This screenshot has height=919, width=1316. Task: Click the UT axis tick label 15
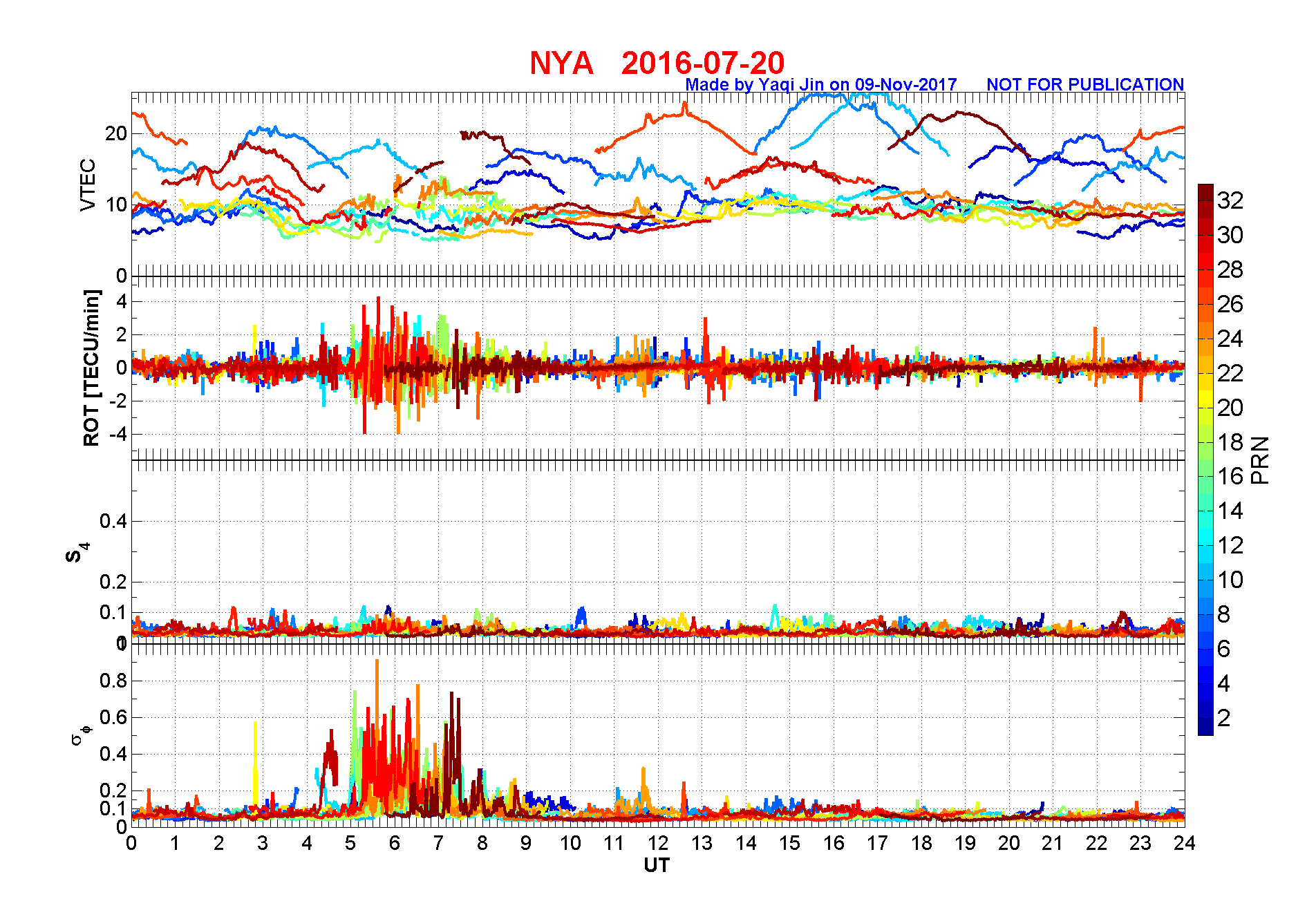coord(789,843)
